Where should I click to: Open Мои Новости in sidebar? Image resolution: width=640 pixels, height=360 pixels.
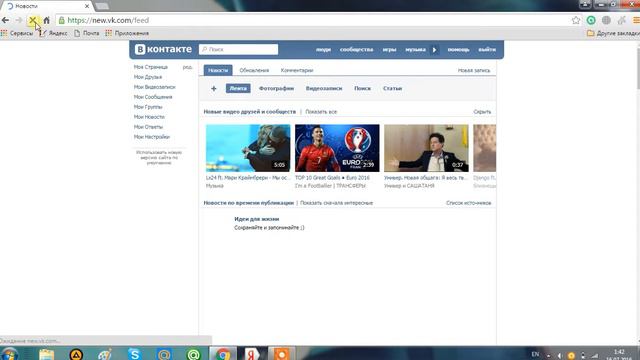point(149,117)
